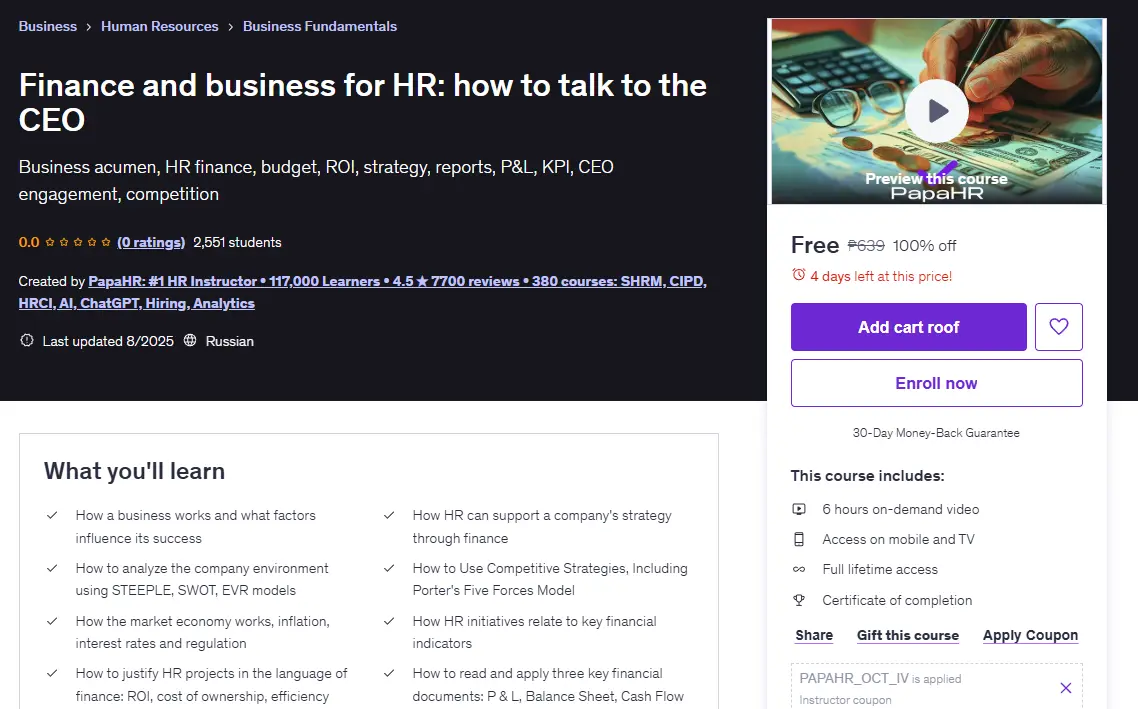The width and height of the screenshot is (1138, 709).
Task: Click checkmark beside 'How HR initiatives relate'
Action: click(x=389, y=621)
